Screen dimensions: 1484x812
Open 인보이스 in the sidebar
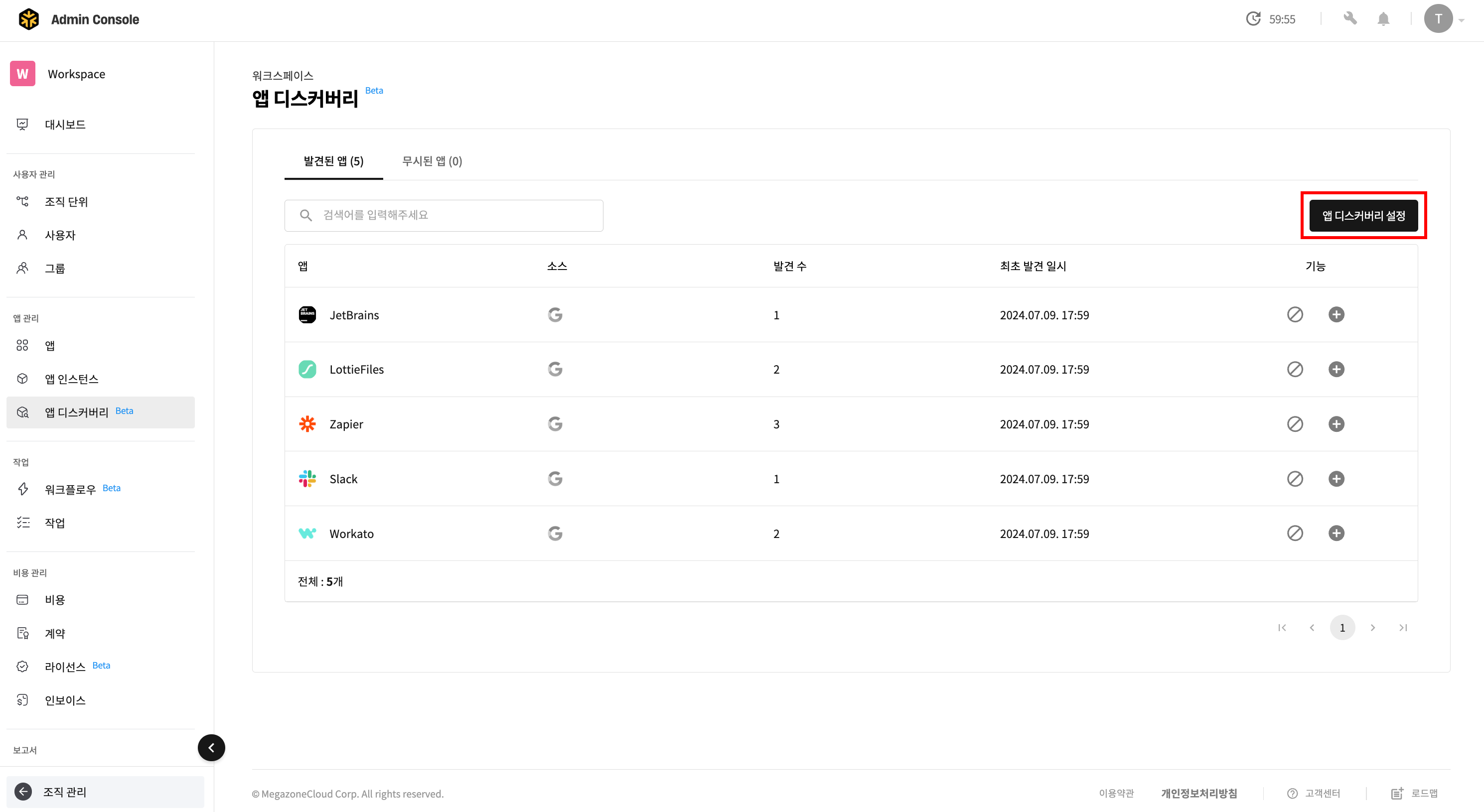pyautogui.click(x=100, y=700)
